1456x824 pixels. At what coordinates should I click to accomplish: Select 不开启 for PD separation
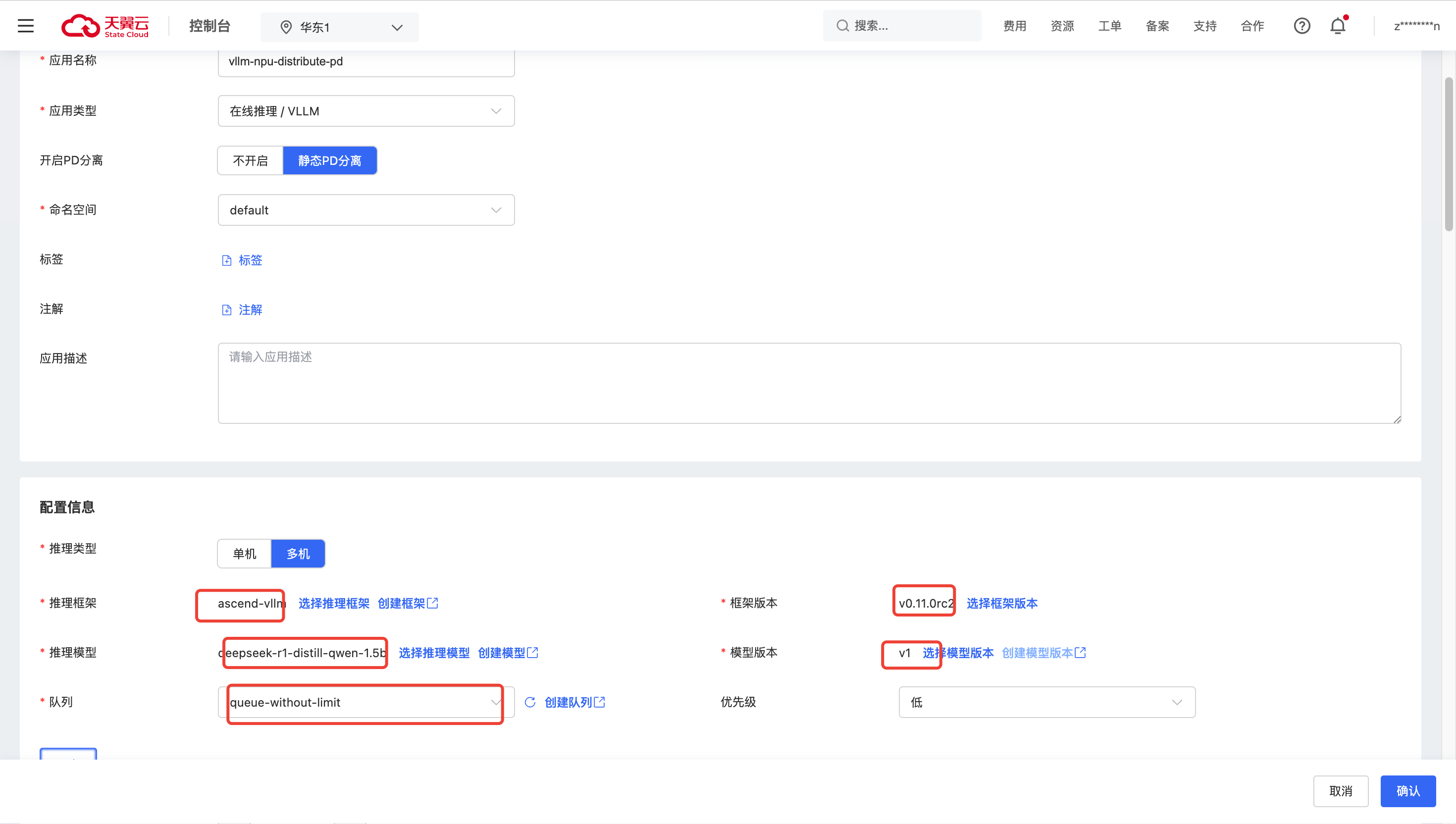click(x=250, y=161)
